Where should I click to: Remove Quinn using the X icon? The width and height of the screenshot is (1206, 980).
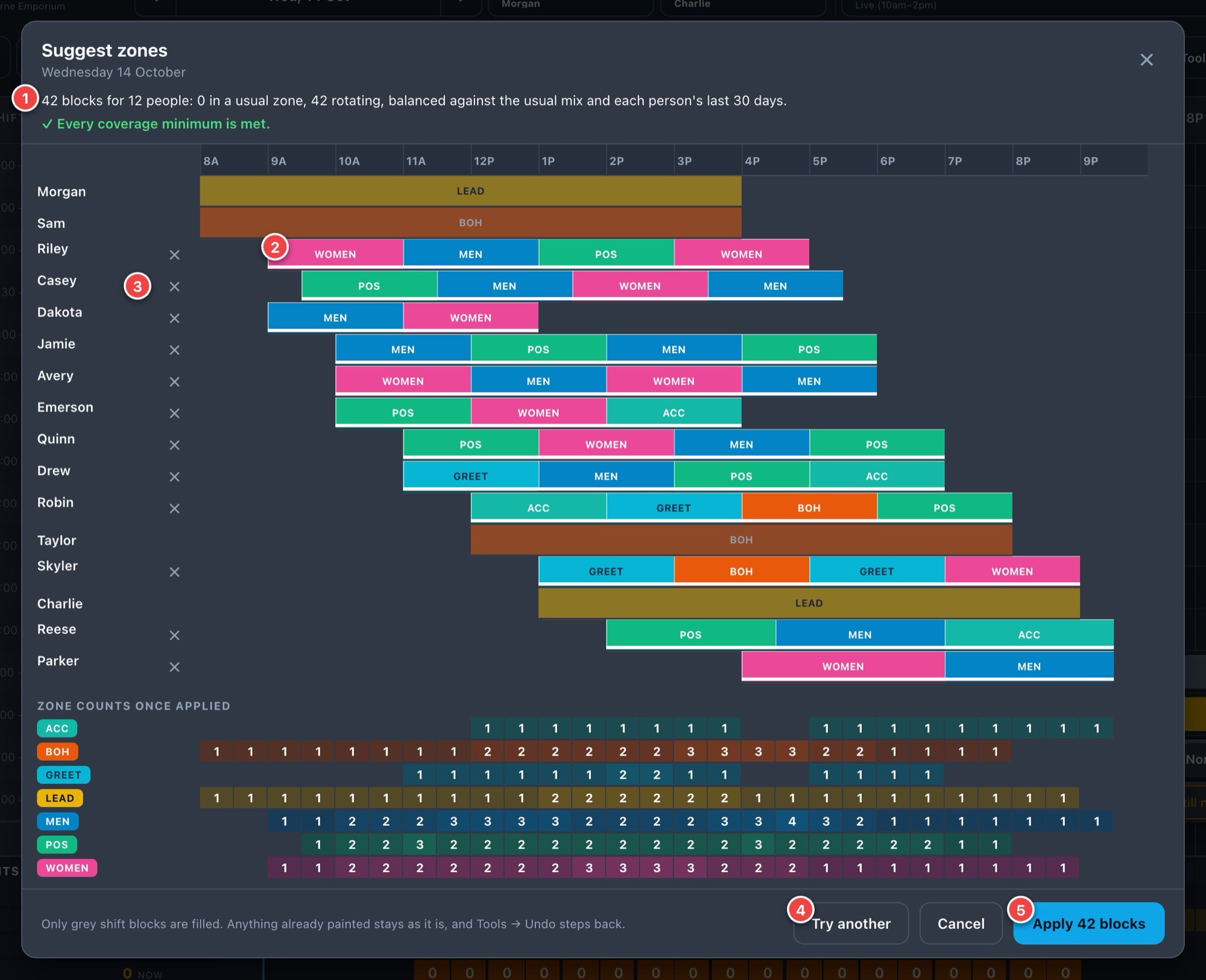point(174,445)
